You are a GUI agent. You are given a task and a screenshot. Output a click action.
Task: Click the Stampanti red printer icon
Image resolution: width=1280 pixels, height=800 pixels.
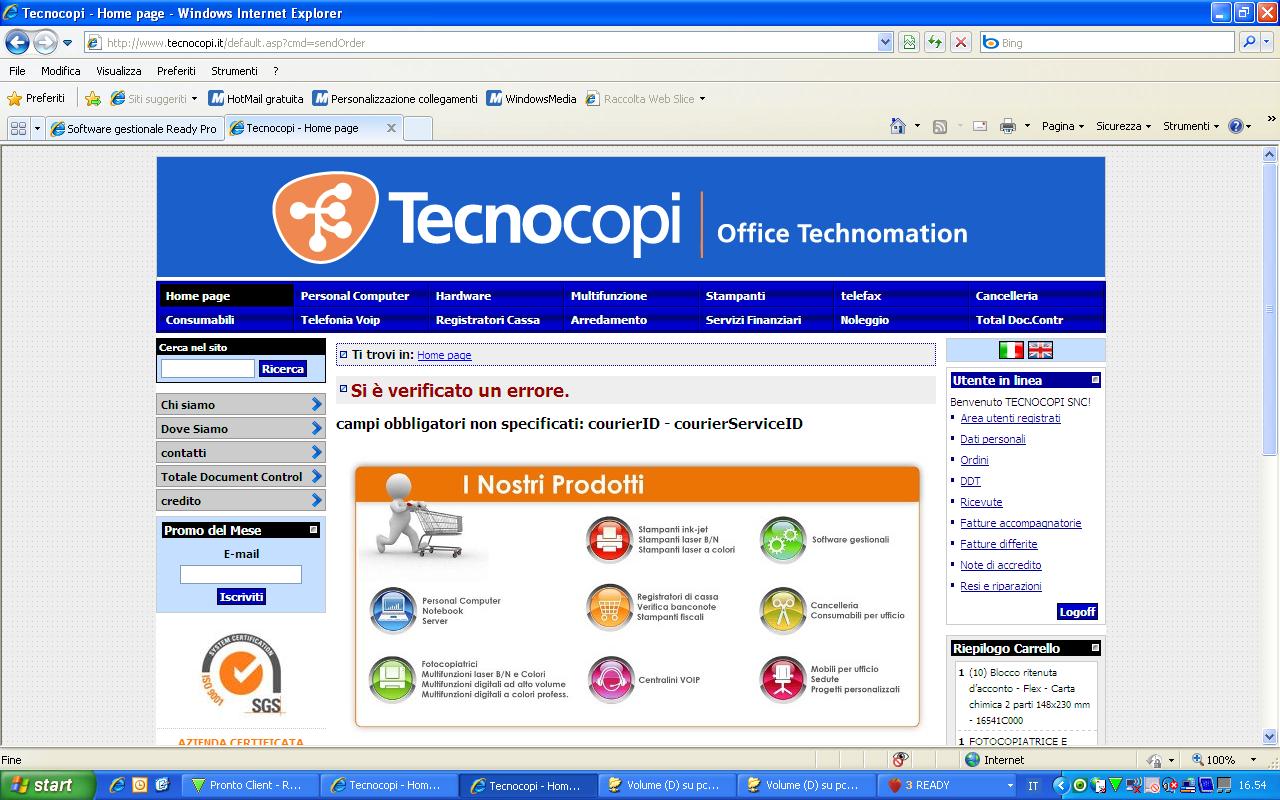(x=610, y=540)
